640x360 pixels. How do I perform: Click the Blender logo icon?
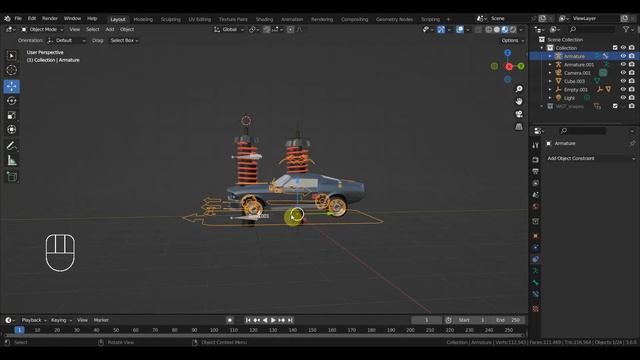[7, 18]
